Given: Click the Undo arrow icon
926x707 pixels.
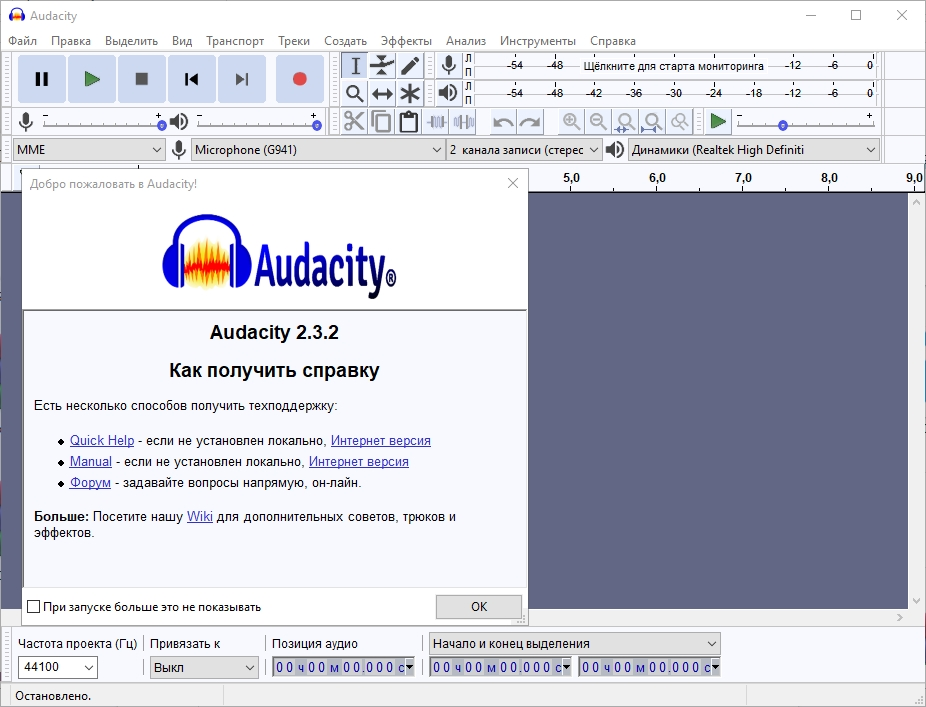Looking at the screenshot, I should coord(503,122).
